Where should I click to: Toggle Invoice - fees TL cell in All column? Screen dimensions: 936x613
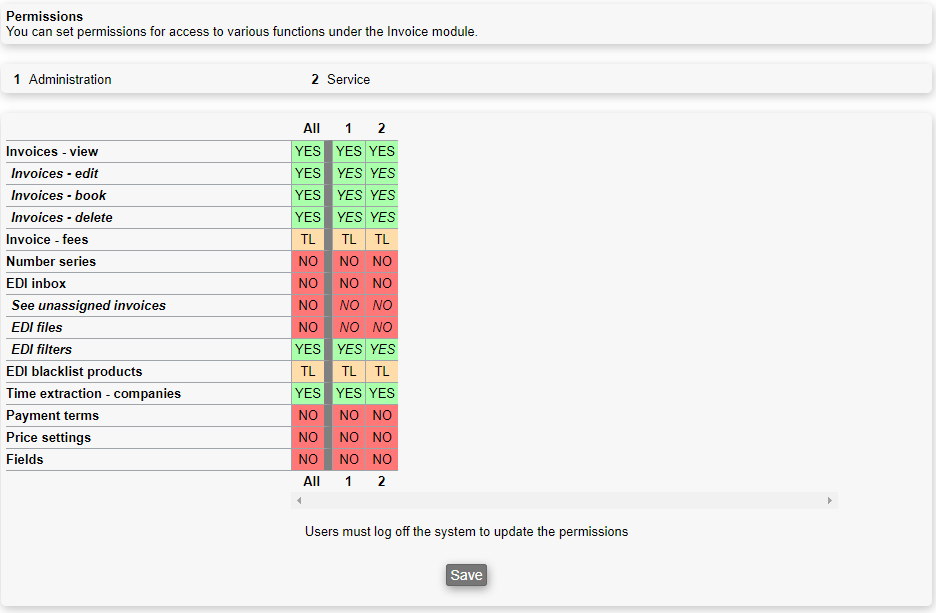[308, 240]
